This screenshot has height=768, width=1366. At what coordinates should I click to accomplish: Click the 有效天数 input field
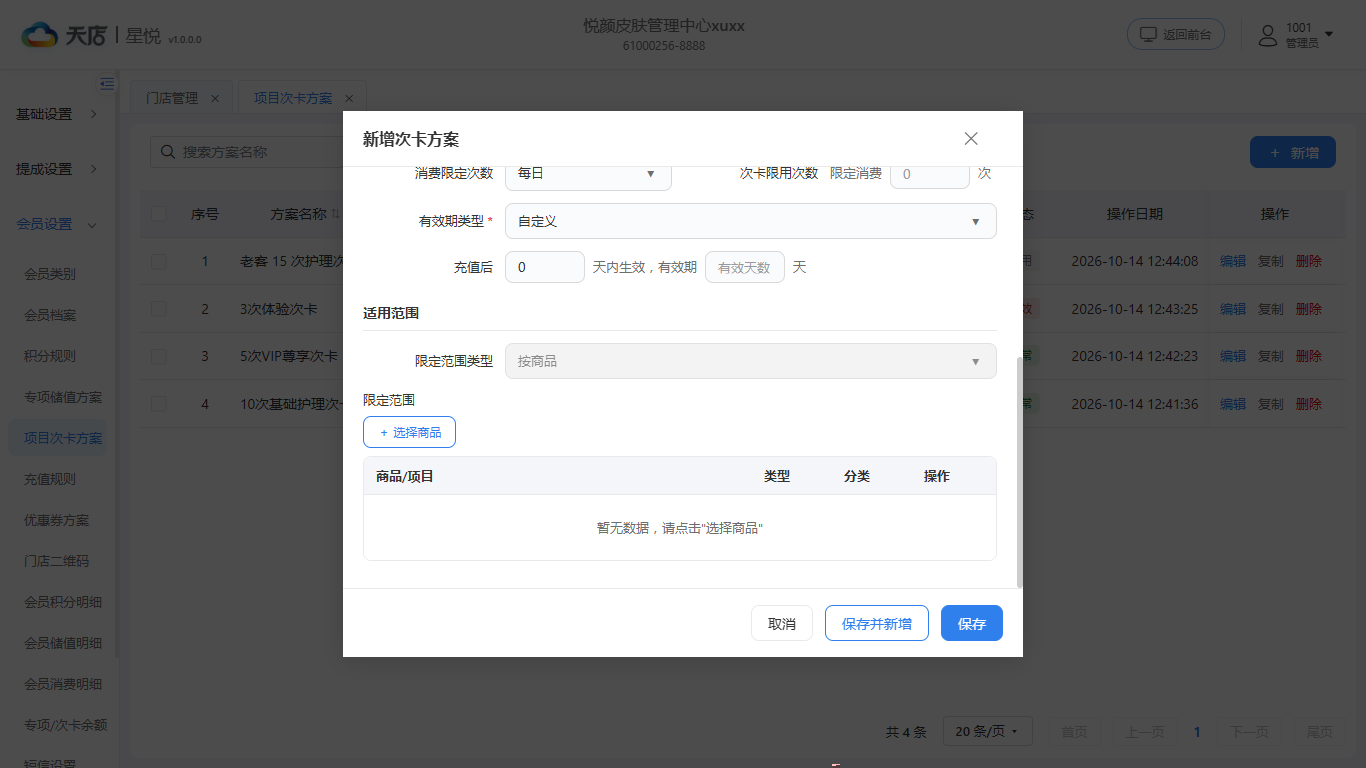(x=745, y=267)
